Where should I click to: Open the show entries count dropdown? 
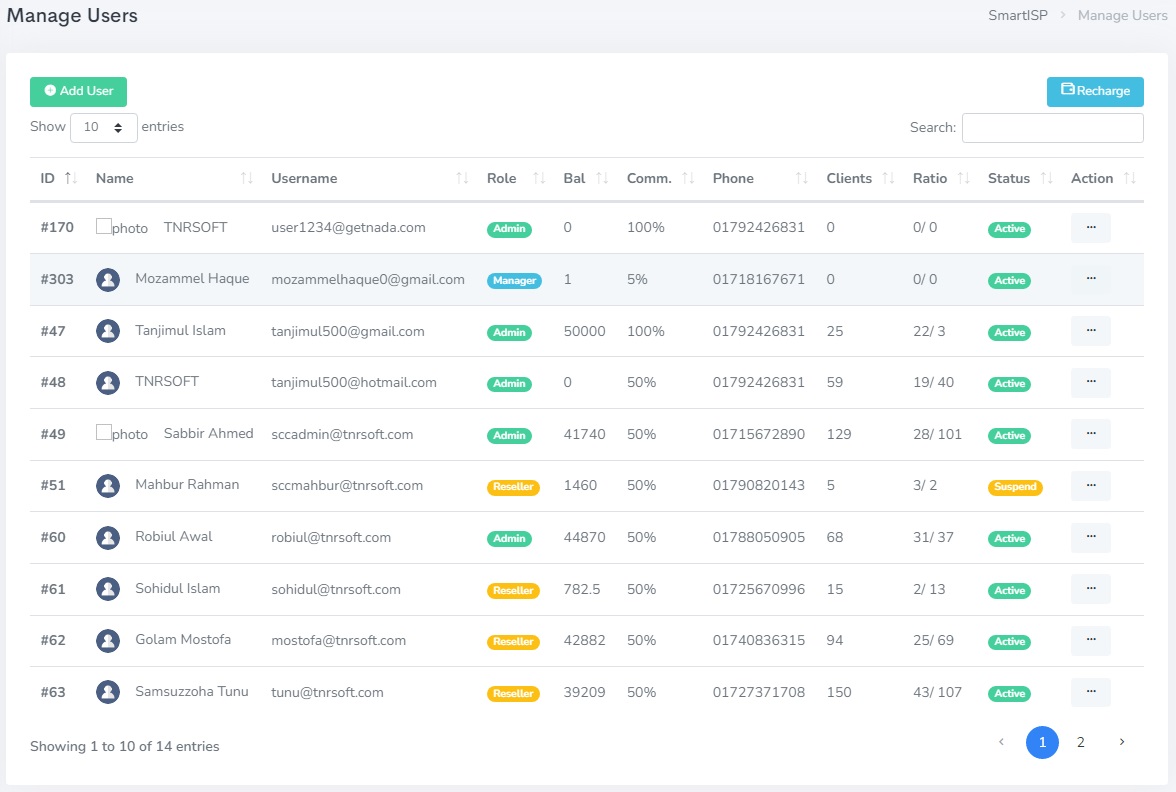[x=104, y=128]
